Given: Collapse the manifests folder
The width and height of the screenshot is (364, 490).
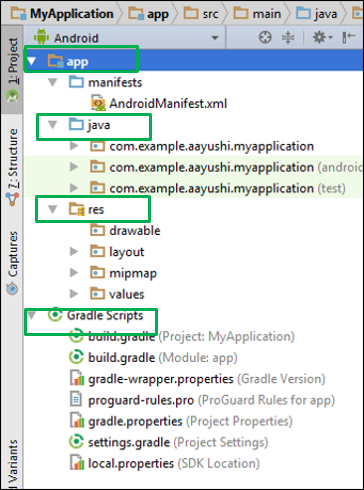Looking at the screenshot, I should click(x=53, y=82).
